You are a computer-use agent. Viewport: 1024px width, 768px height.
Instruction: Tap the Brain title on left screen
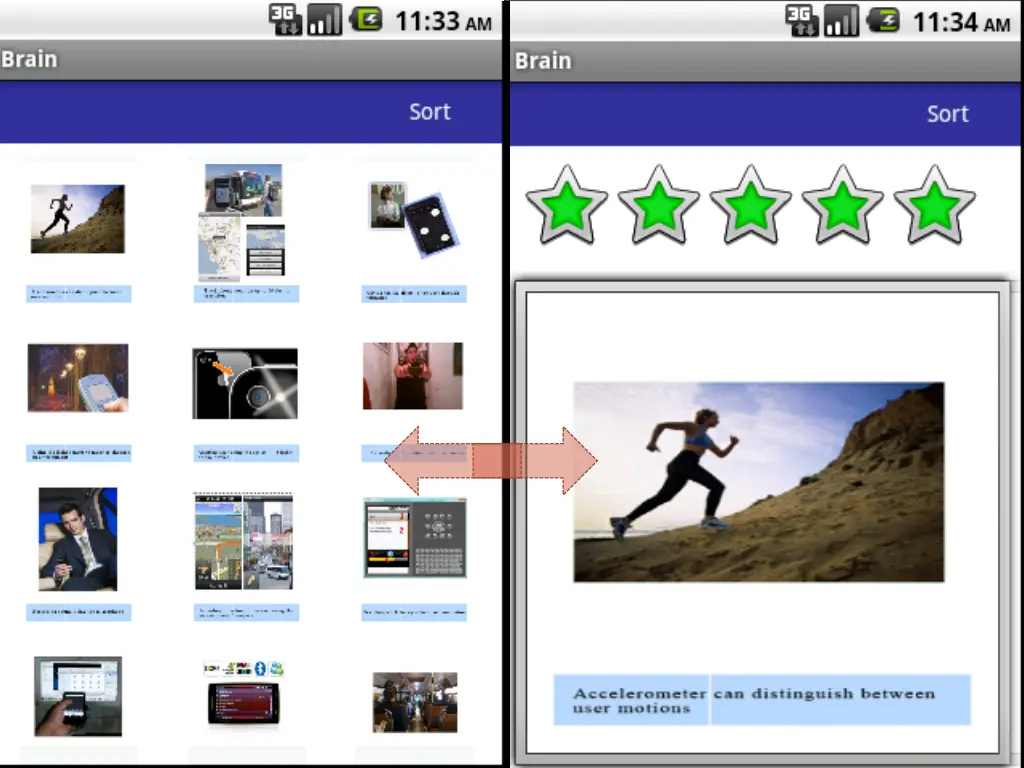pos(29,59)
